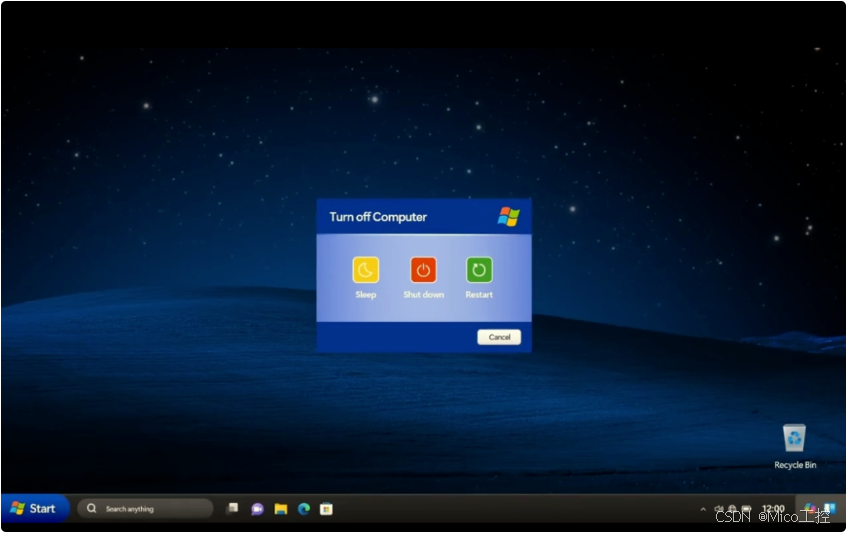Open the Start menu

[35, 508]
